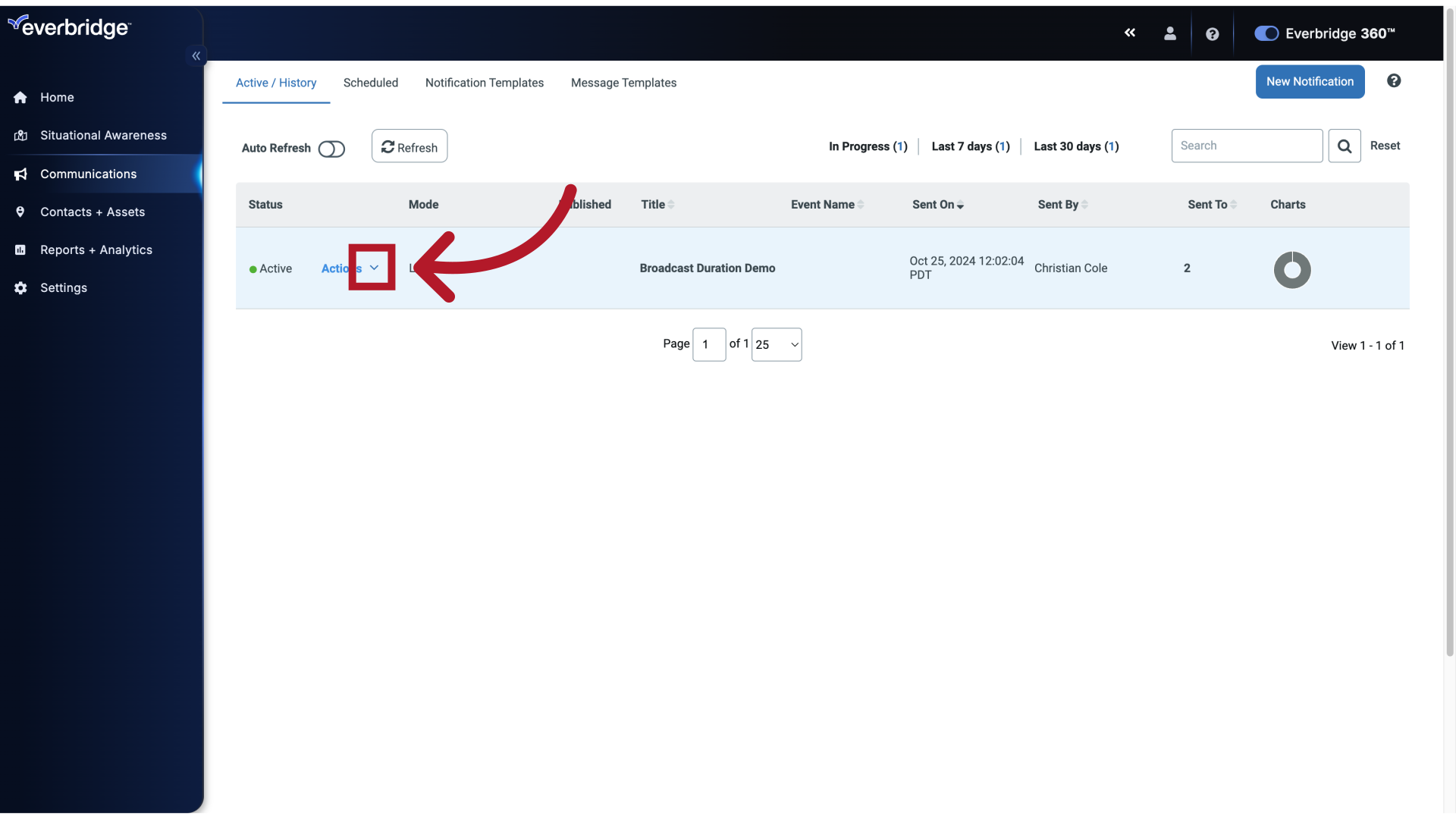Viewport: 1456px width, 819px height.
Task: Toggle the Everbridge 360 mode switch
Action: pos(1266,33)
